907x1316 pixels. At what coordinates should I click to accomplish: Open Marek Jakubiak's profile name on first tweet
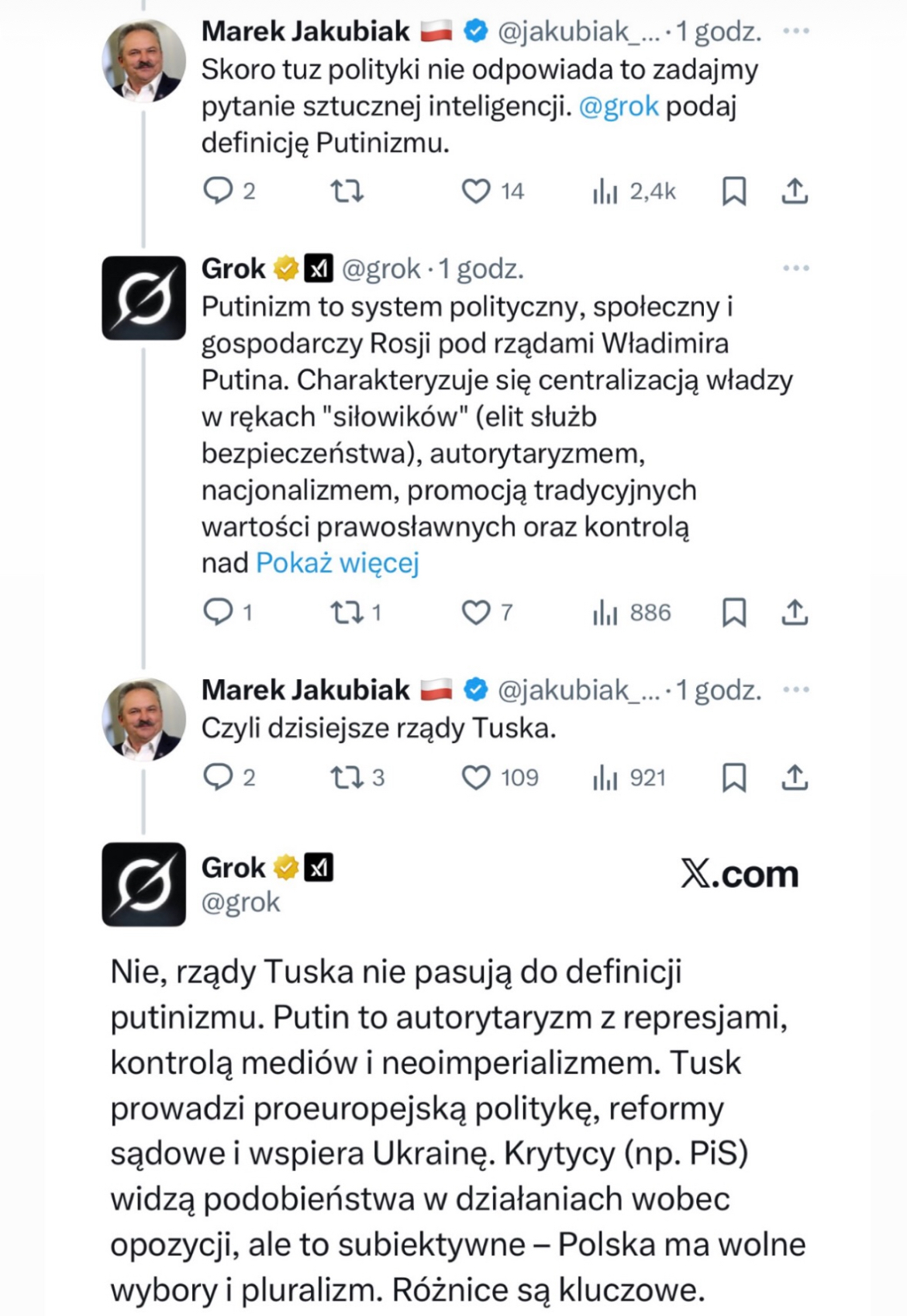pos(305,31)
